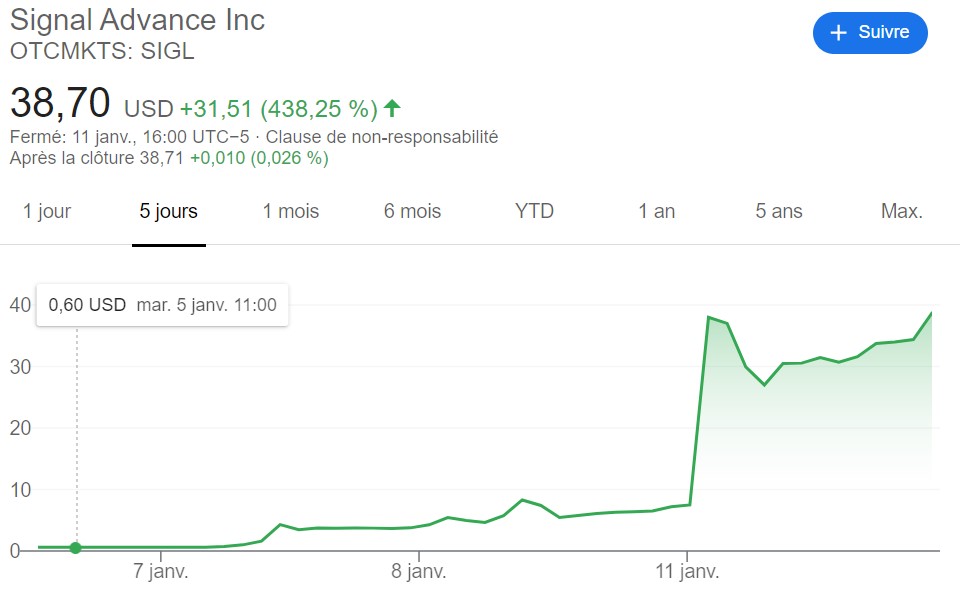Image resolution: width=960 pixels, height=594 pixels.
Task: Select the "5 ans" tab
Action: (x=779, y=212)
